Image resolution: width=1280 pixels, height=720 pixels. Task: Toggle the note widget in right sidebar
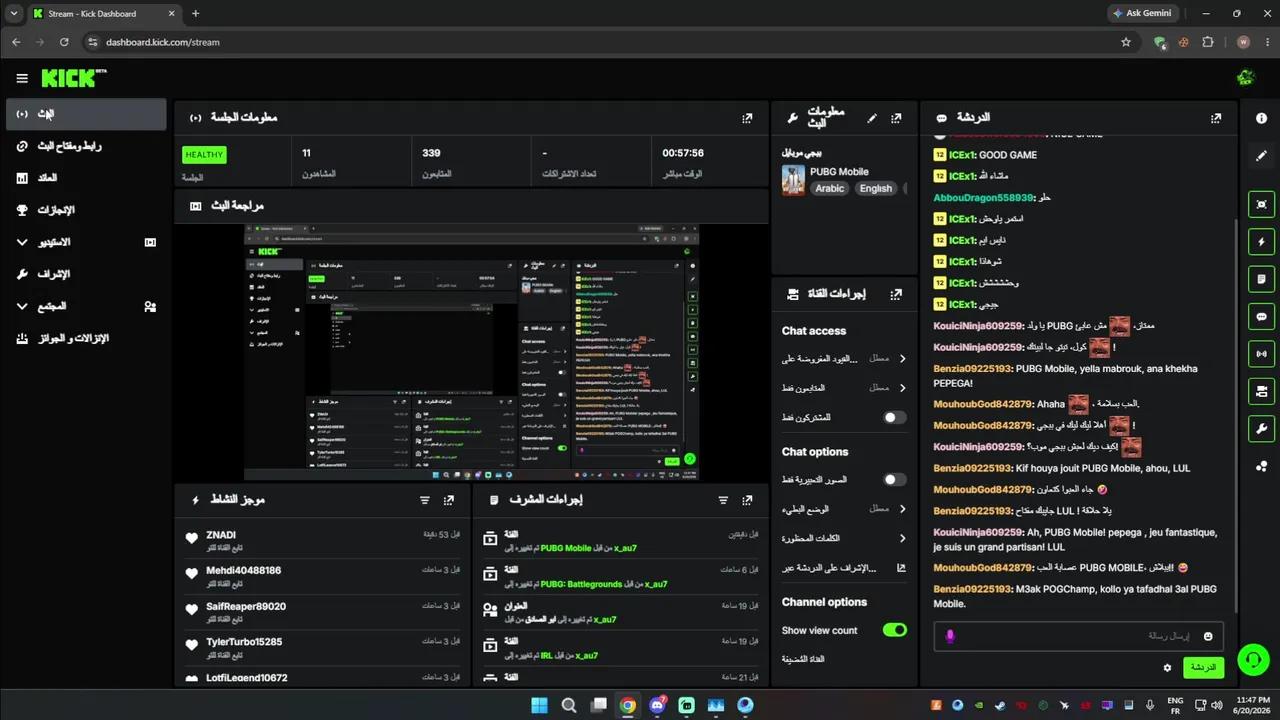1261,279
